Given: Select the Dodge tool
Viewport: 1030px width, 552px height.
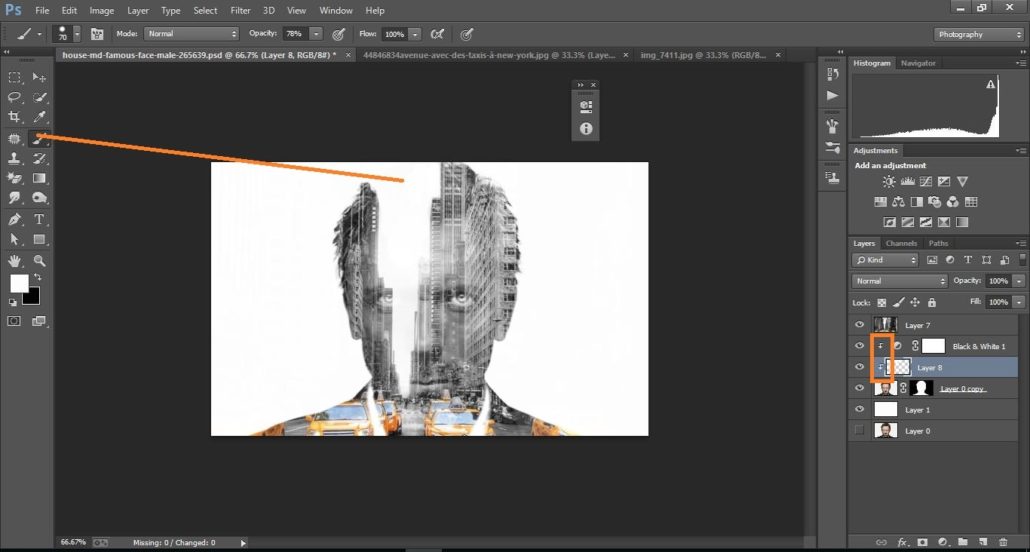Looking at the screenshot, I should point(39,198).
